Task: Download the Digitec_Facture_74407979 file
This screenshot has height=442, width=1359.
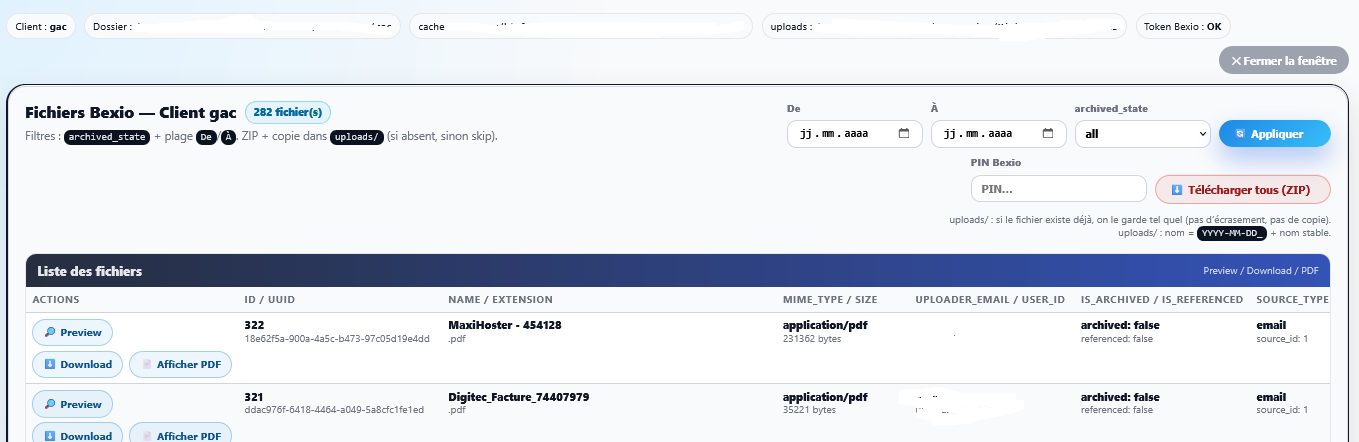Action: 78,435
